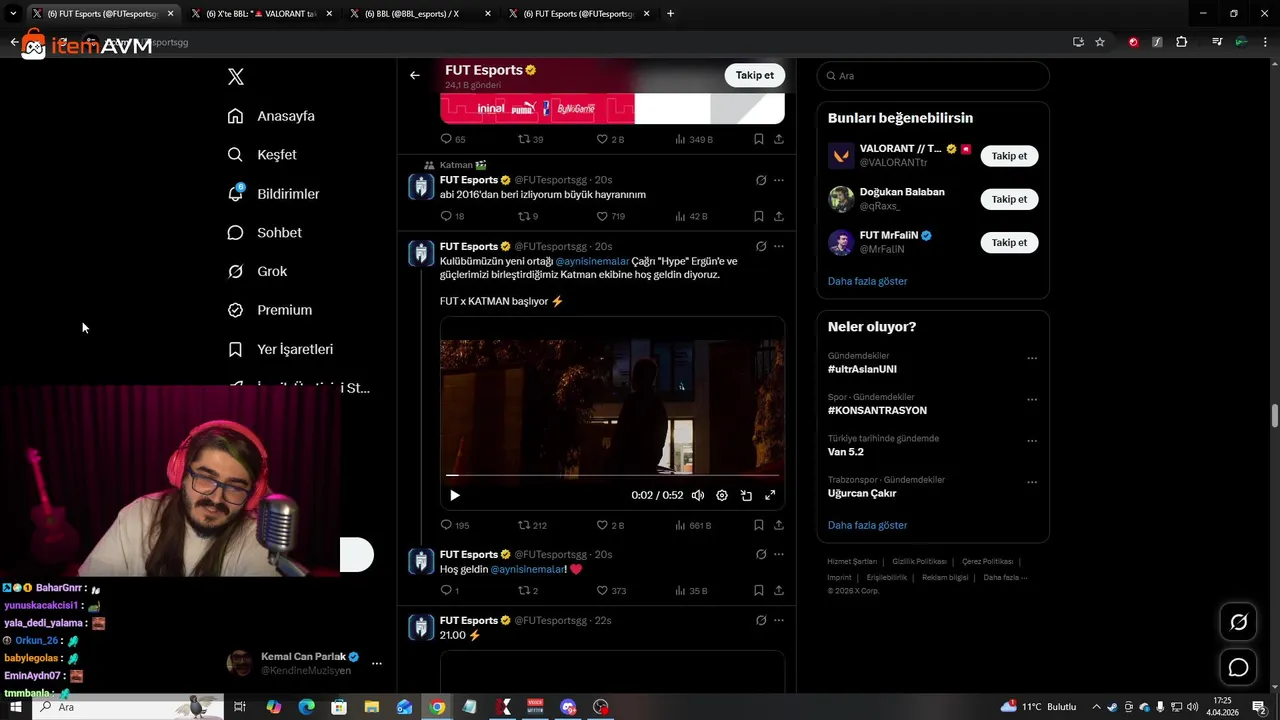This screenshot has width=1280, height=720.
Task: Open Grok from the sidebar
Action: 257,272
